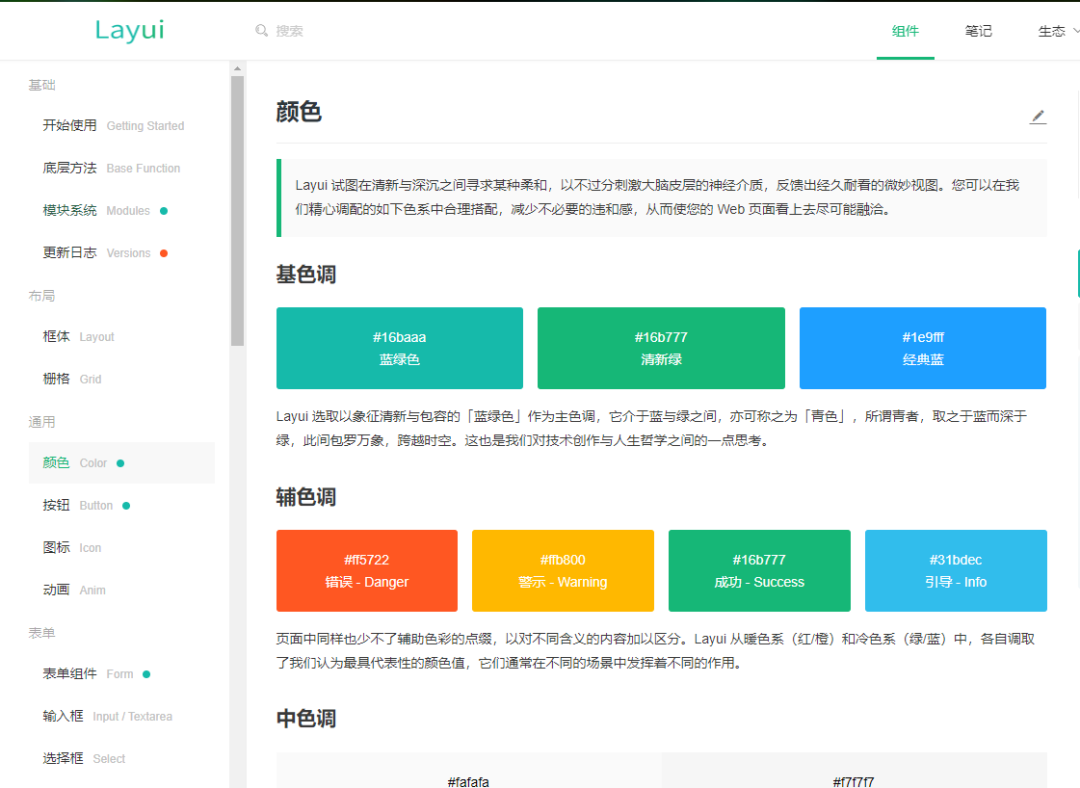Screen dimensions: 1080x788
Task: Open 开始使用 Getting Started page
Action: (x=113, y=126)
